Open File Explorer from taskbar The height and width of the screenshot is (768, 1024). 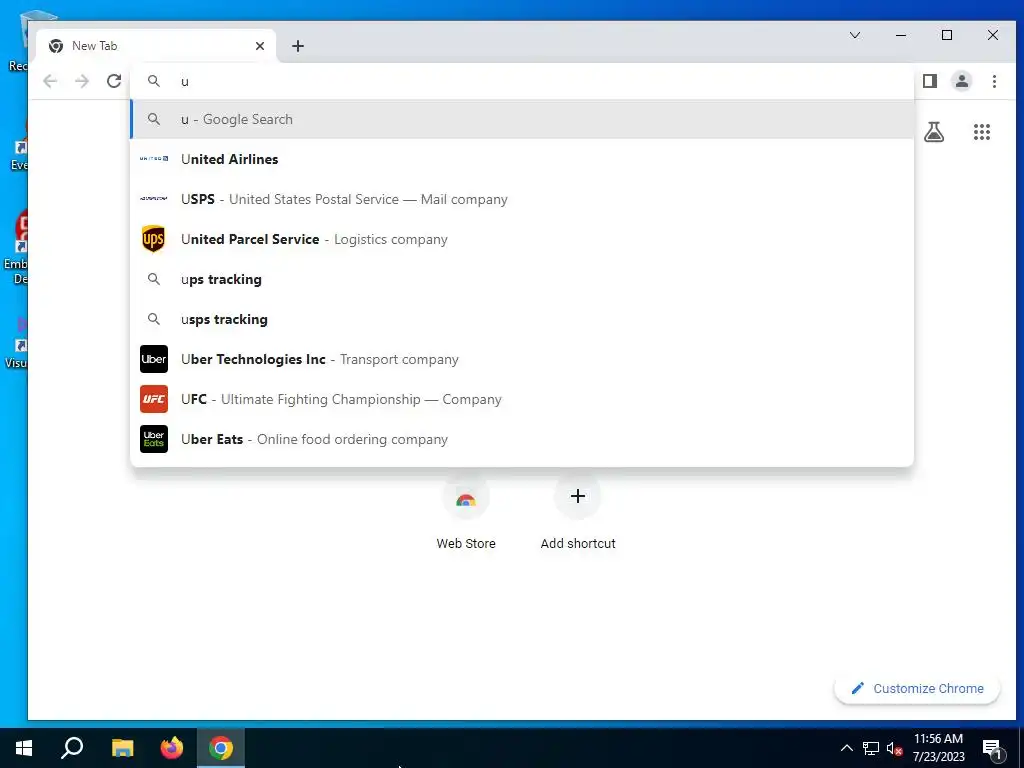(122, 748)
